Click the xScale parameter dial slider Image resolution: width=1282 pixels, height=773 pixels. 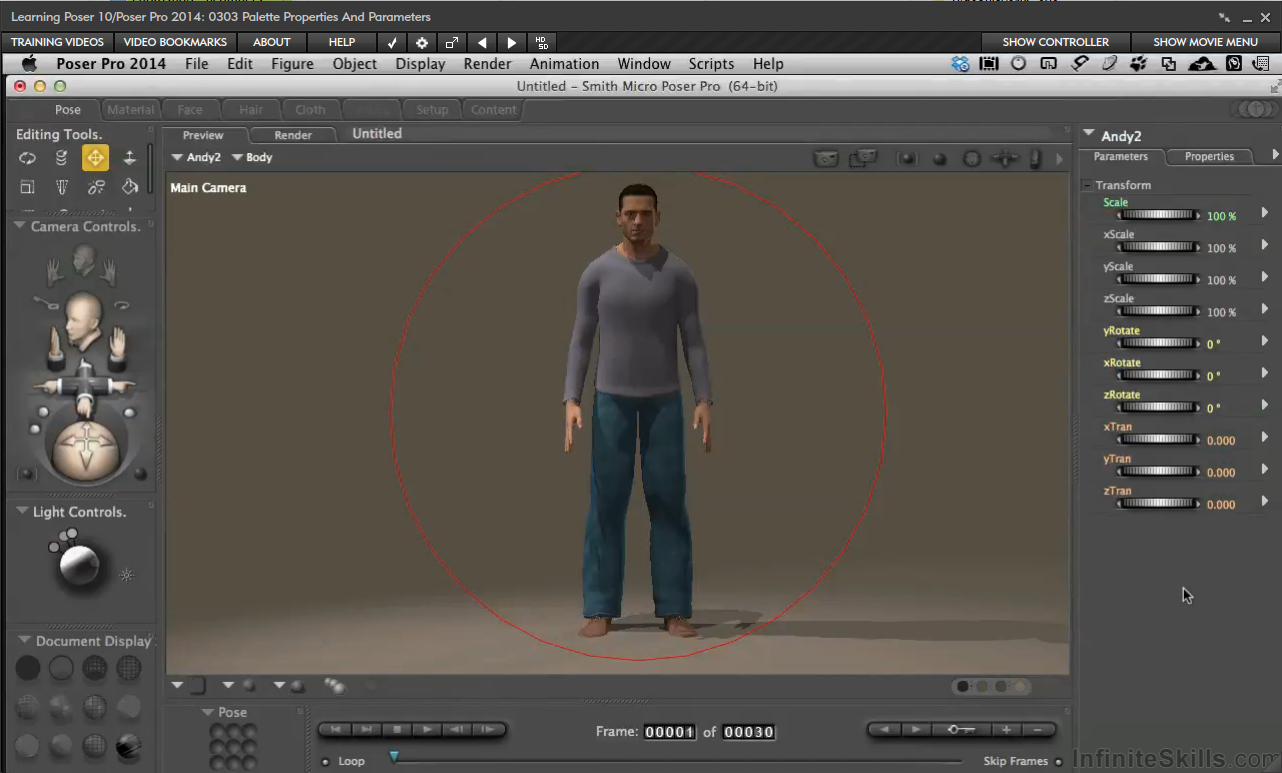click(1158, 247)
